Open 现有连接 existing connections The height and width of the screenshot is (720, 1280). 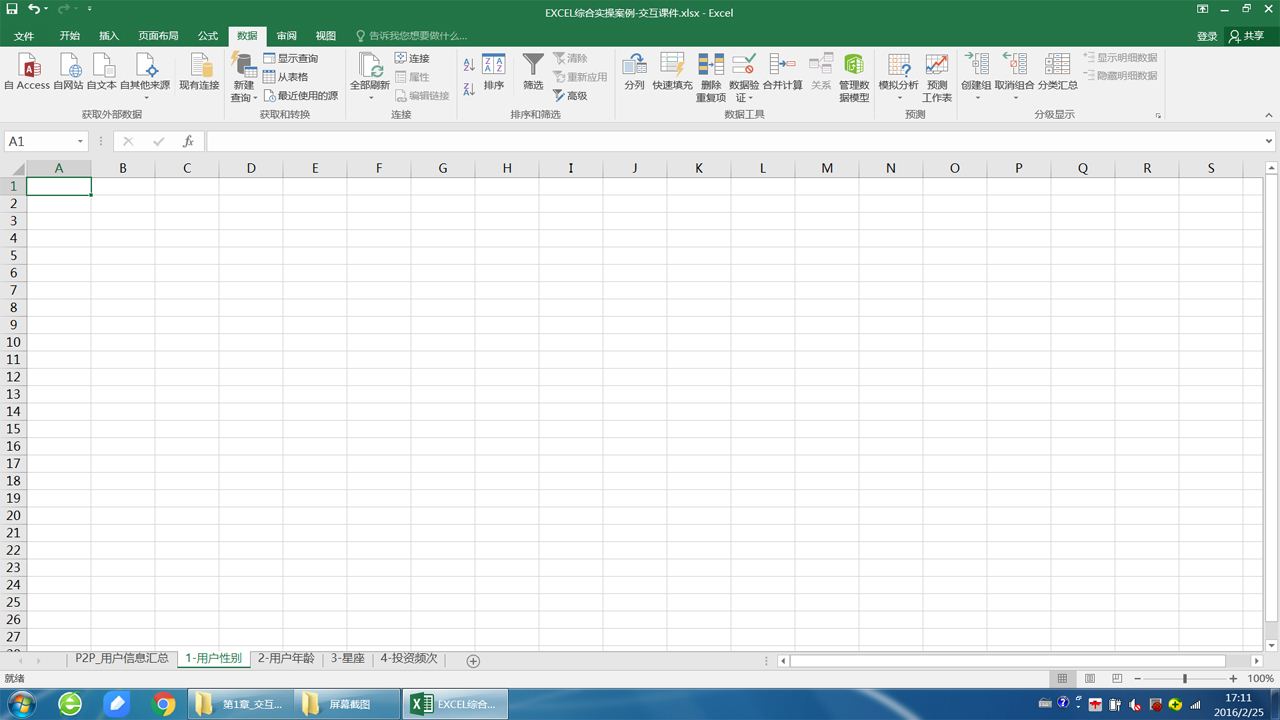pos(199,72)
